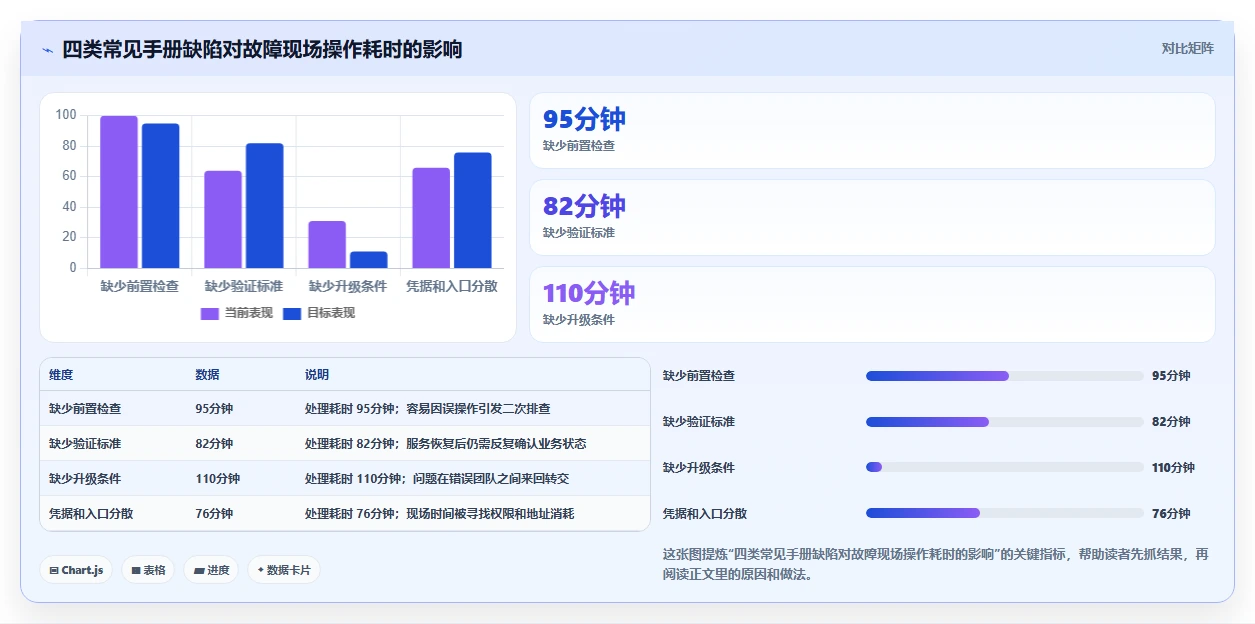The image size is (1255, 624).
Task: Click the 维度 column header
Action: 61,375
